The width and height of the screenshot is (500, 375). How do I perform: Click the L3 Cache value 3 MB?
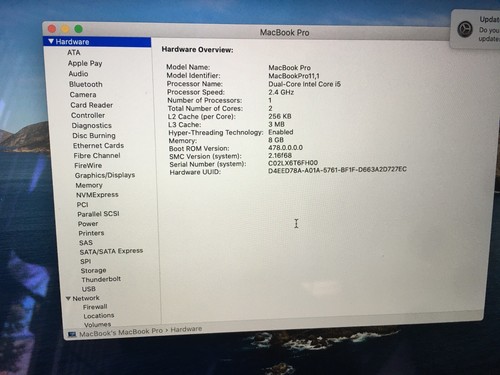point(277,124)
